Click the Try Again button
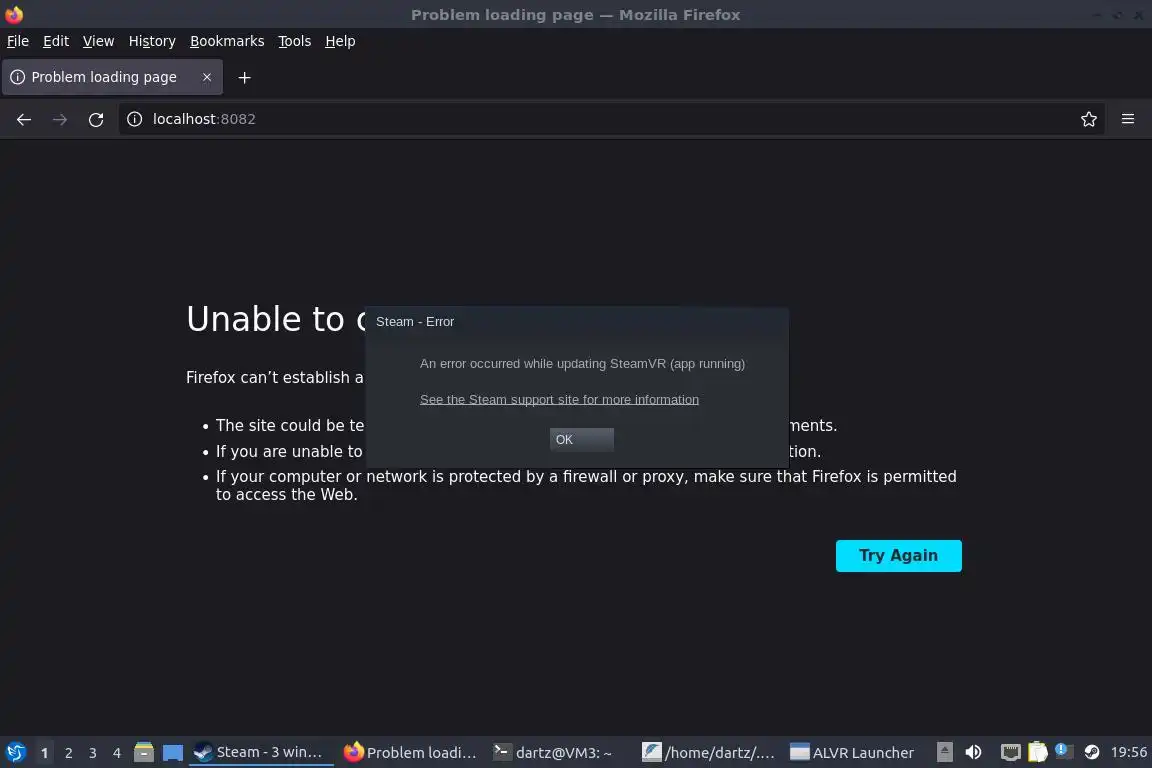This screenshot has width=1152, height=768. (x=898, y=556)
